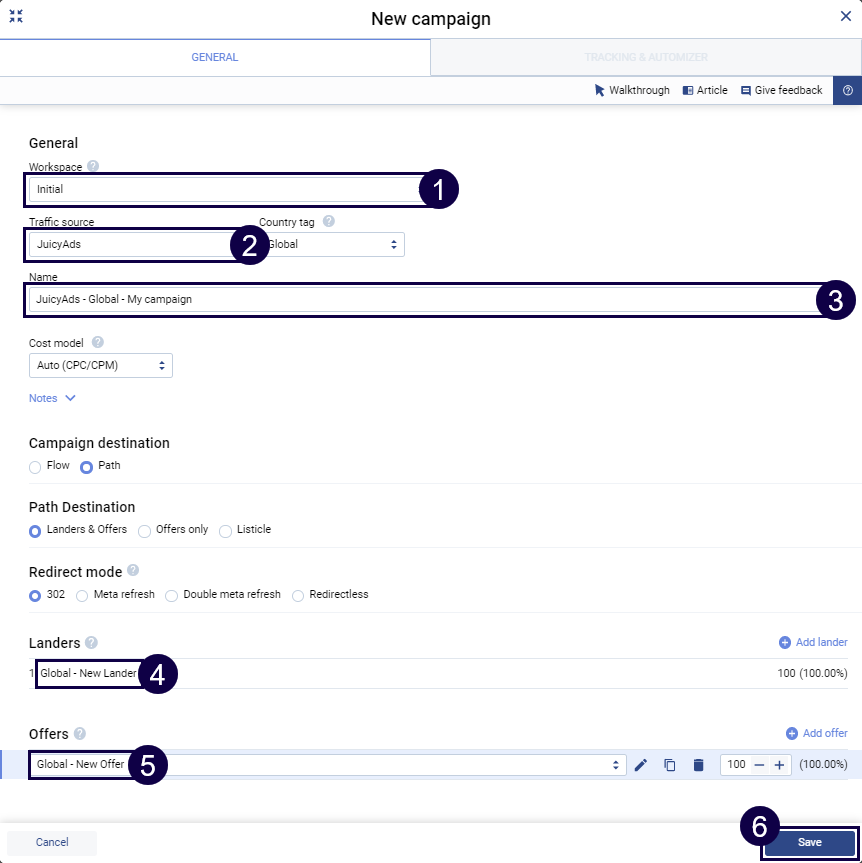Increase offer weight with plus button
Screen dimensions: 862x863
[x=779, y=765]
